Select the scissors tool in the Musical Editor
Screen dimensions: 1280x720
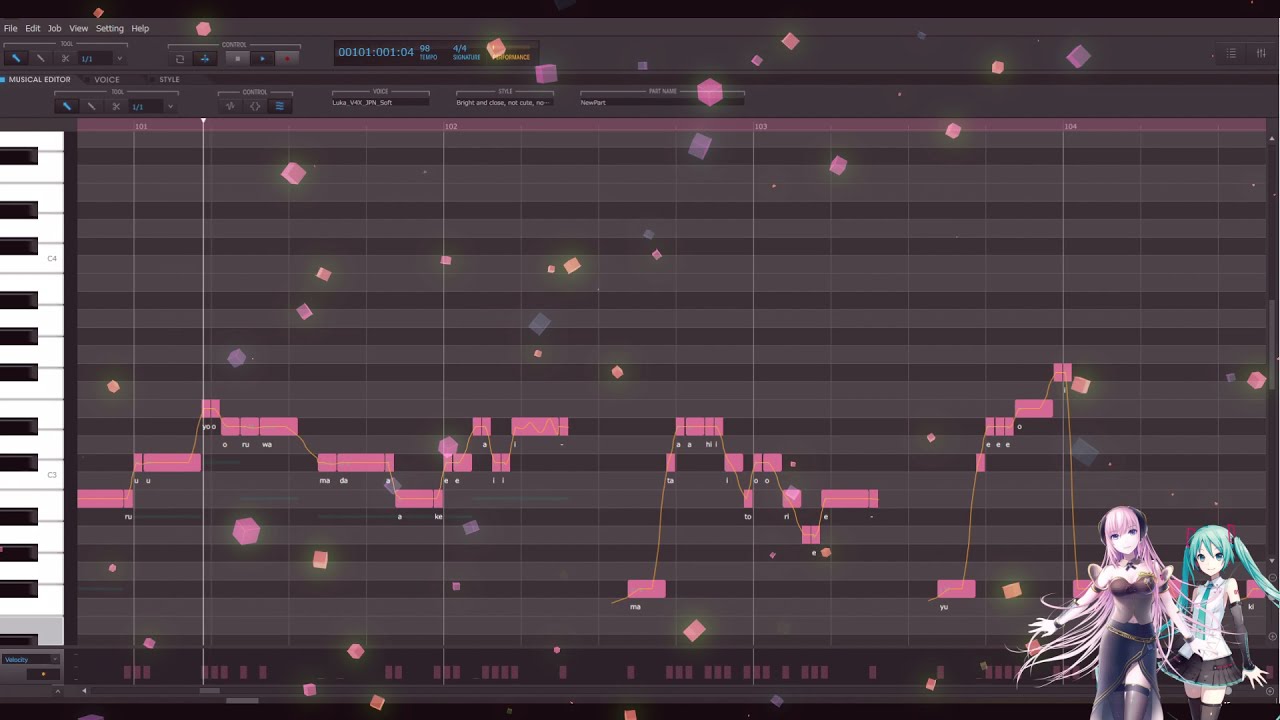coord(116,106)
